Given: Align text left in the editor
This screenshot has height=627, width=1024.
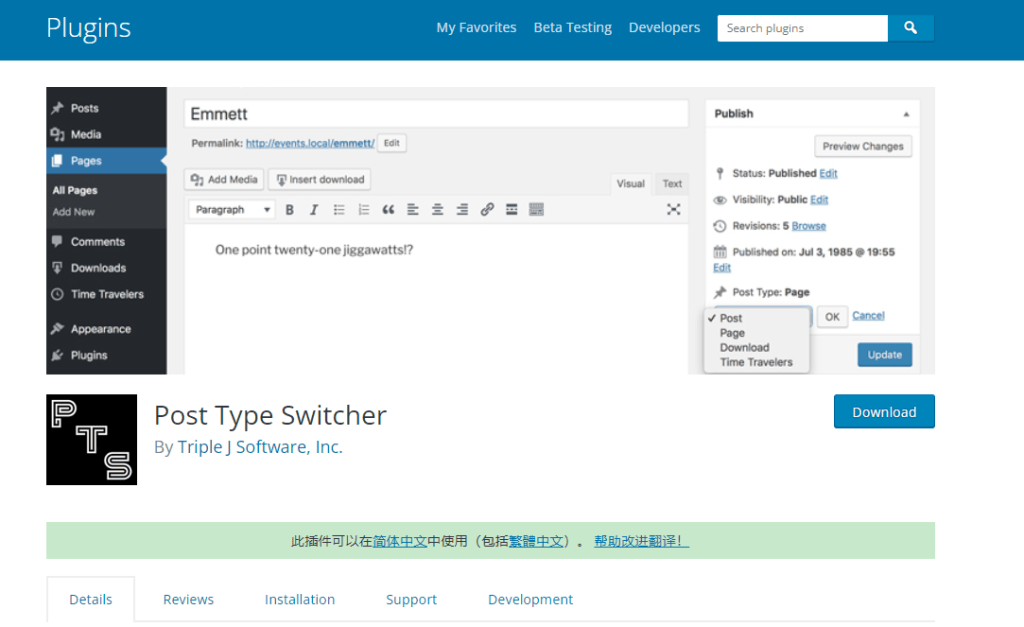Looking at the screenshot, I should coord(413,210).
